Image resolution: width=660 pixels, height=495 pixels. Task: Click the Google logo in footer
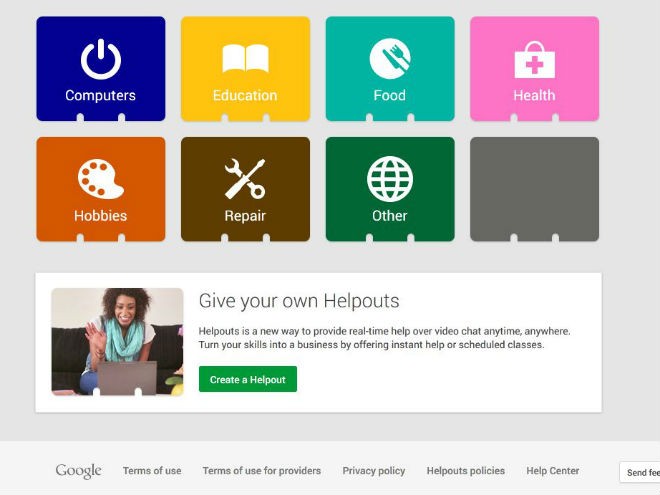click(x=78, y=471)
